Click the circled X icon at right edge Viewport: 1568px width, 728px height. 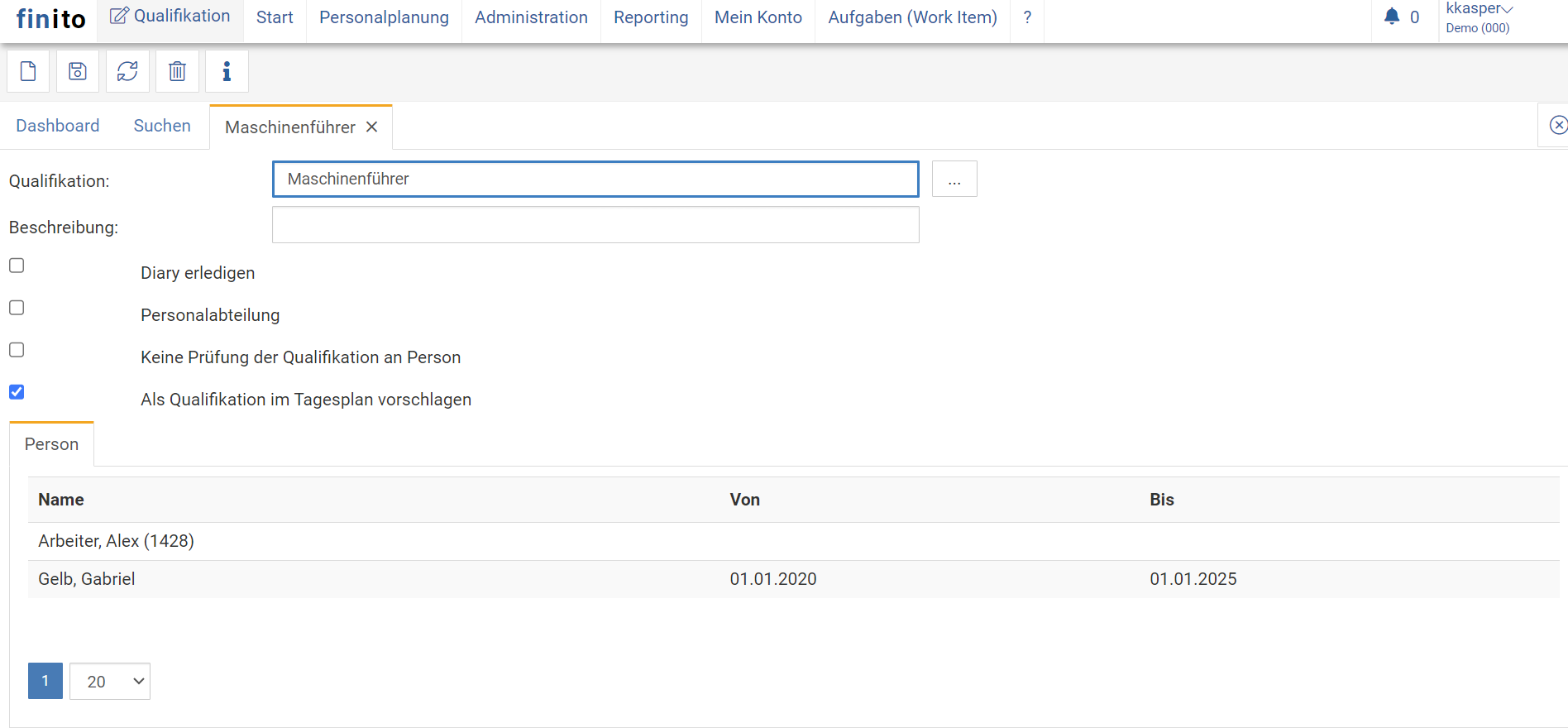click(x=1558, y=125)
